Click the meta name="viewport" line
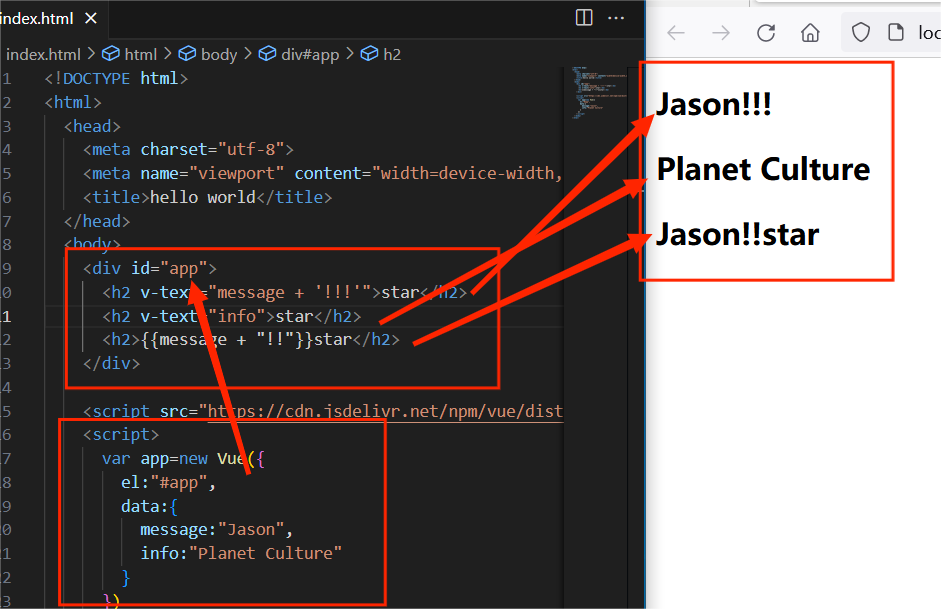The height and width of the screenshot is (609, 941). click(323, 173)
